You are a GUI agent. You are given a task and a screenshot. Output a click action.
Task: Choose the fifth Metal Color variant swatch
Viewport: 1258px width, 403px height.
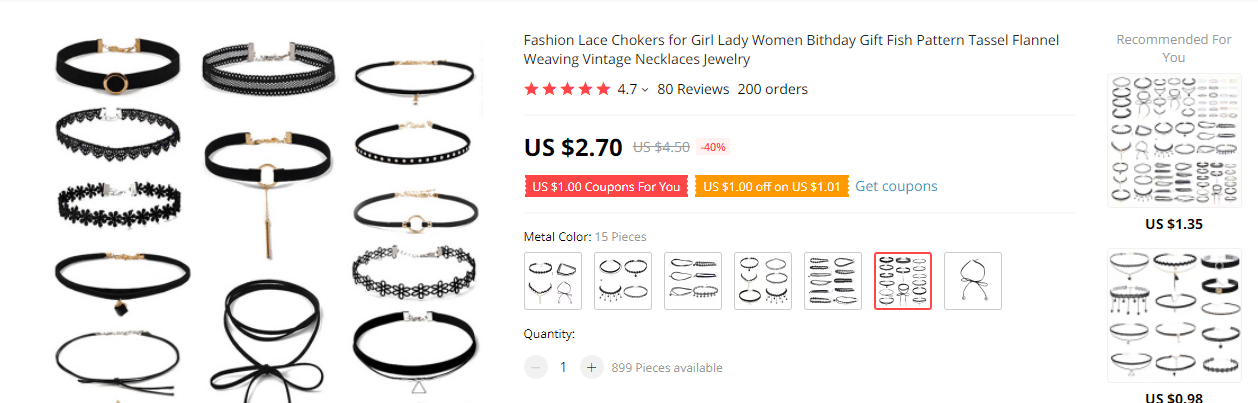tap(833, 281)
